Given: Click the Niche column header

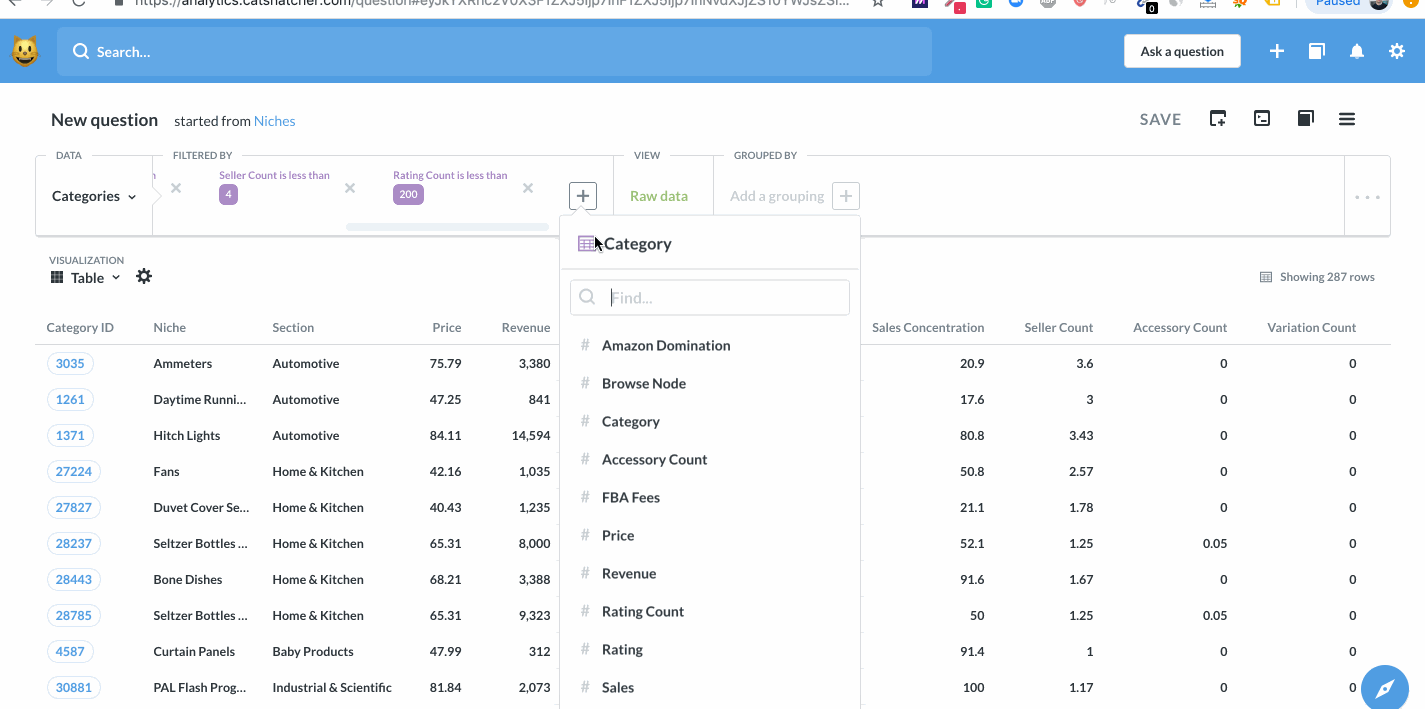Looking at the screenshot, I should pyautogui.click(x=170, y=328).
